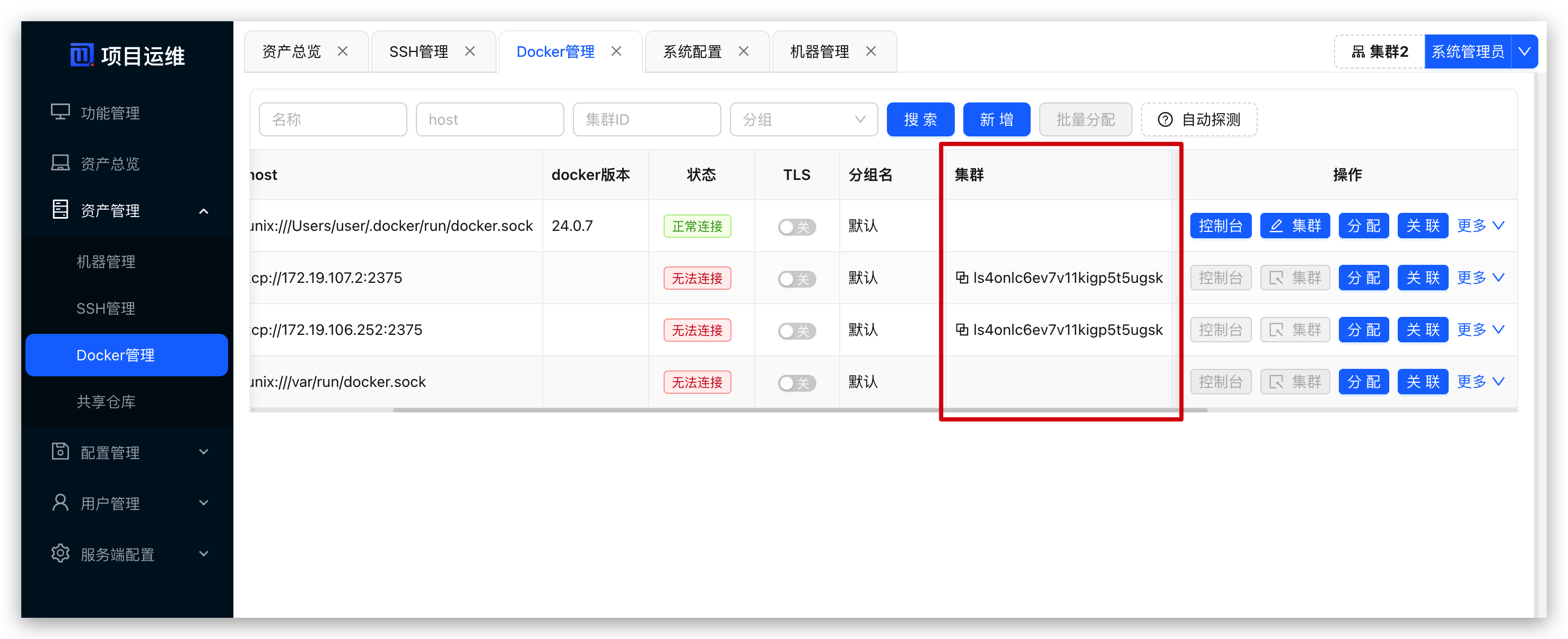Toggle TLS switch for /var/run/docker.sock row
Screen dimensions: 1568x639
796,383
